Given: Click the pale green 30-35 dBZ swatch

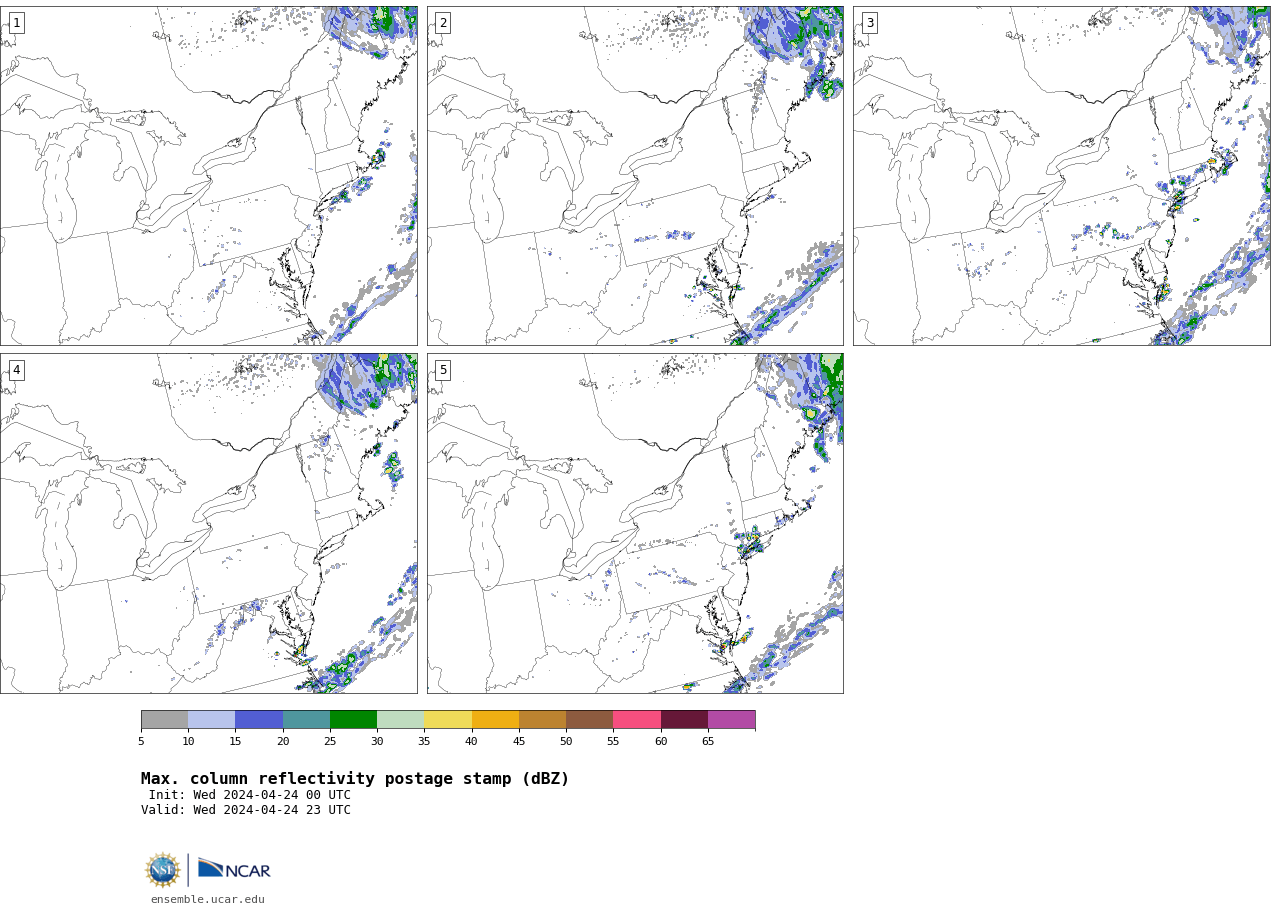Looking at the screenshot, I should pyautogui.click(x=400, y=720).
